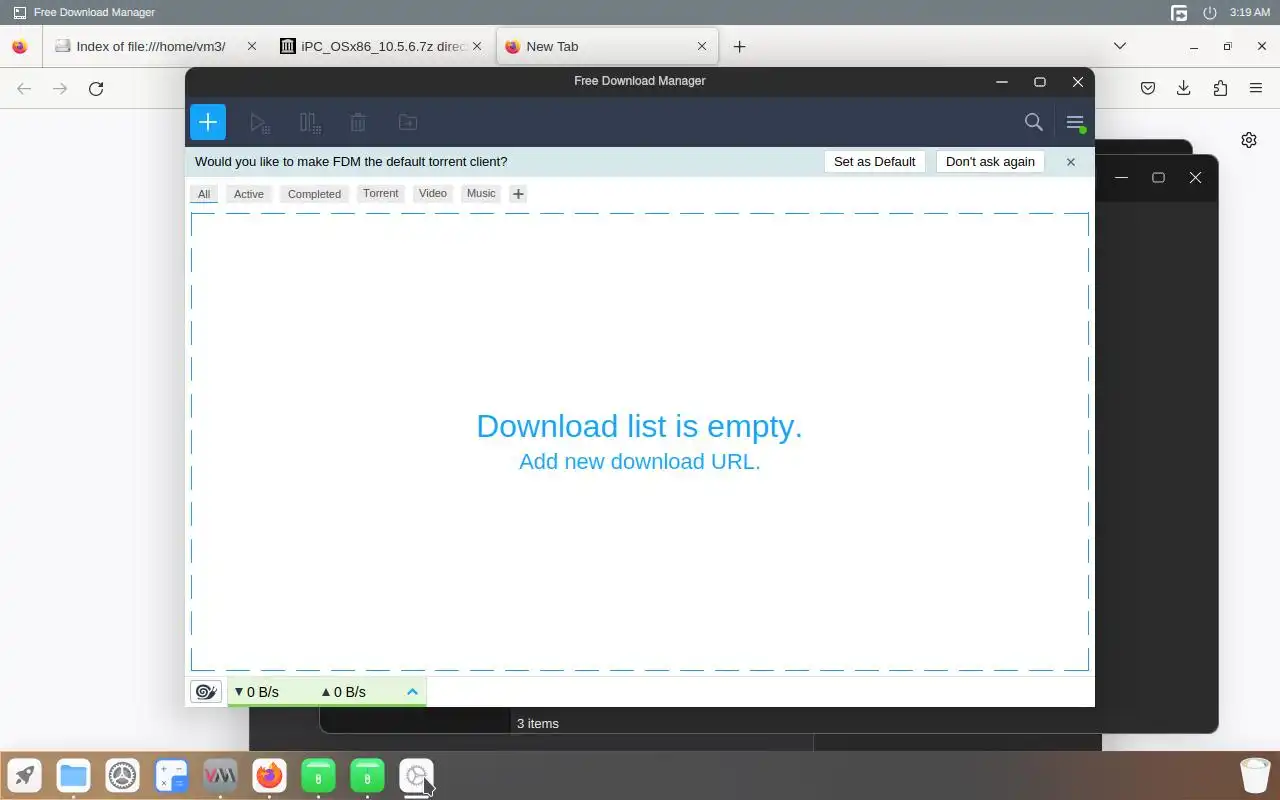Viewport: 1280px width, 800px height.
Task: Click the pause downloads toolbar icon
Action: click(x=310, y=123)
